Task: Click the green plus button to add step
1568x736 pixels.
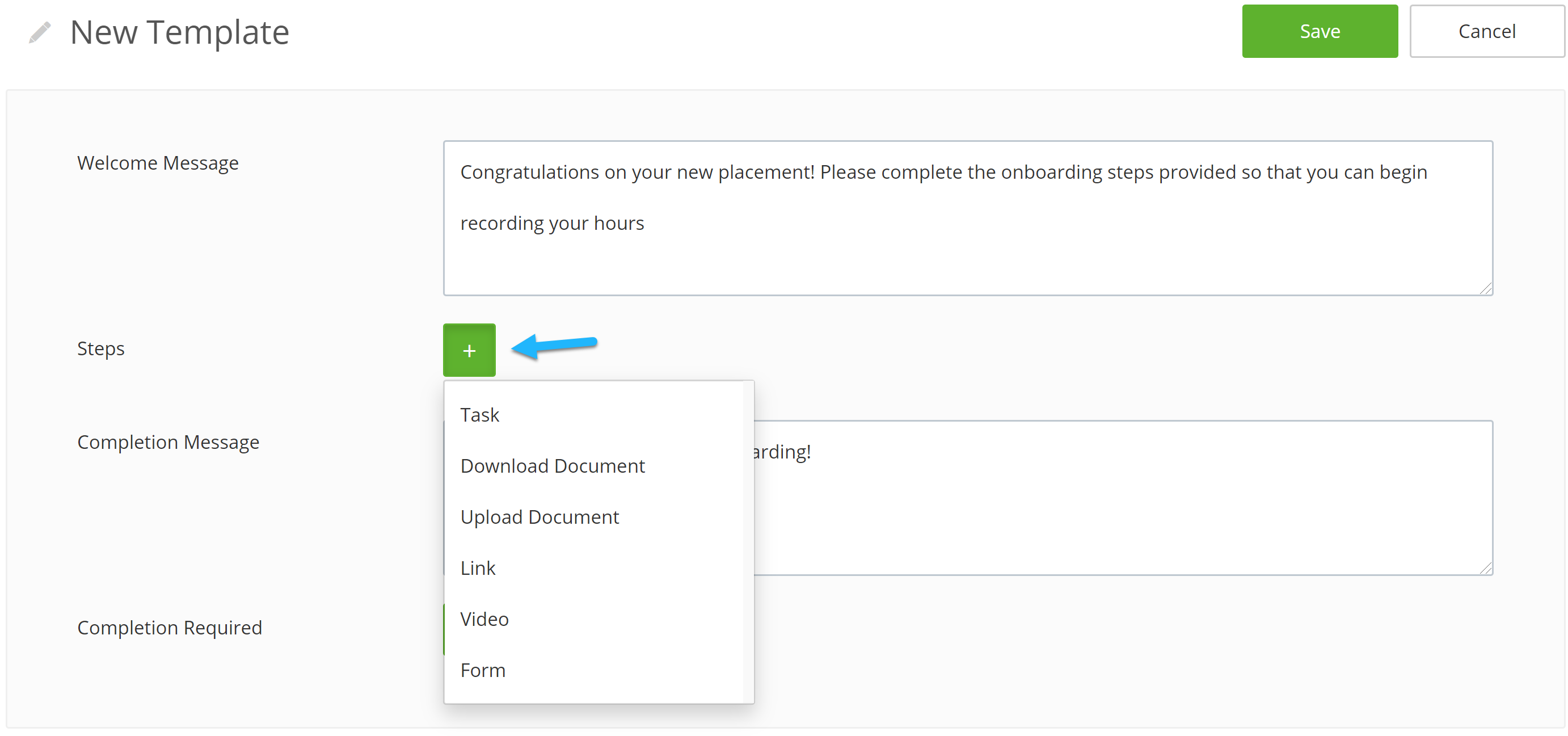Action: (x=469, y=350)
